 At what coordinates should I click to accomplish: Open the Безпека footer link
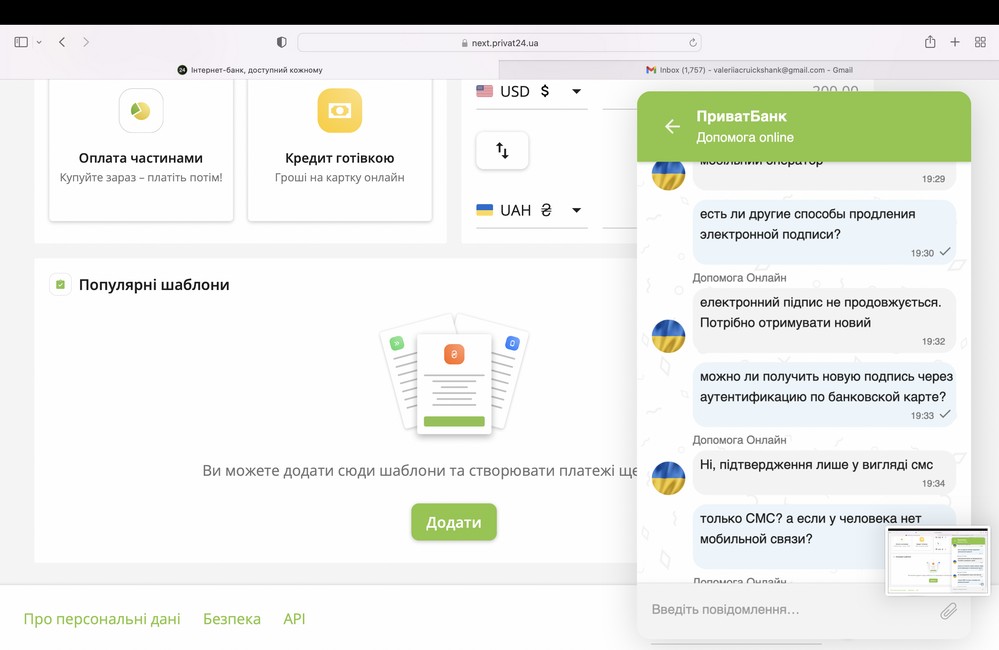tap(232, 619)
